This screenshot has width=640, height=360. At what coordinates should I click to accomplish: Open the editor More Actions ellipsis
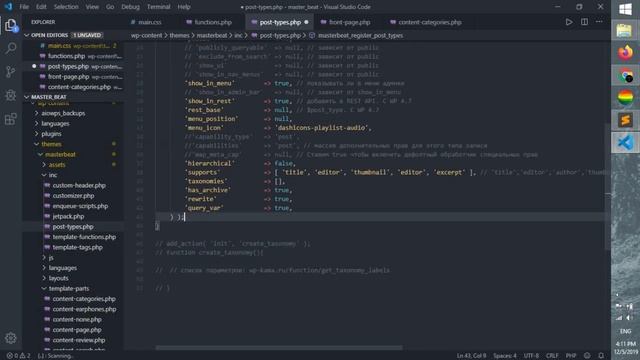coord(599,22)
